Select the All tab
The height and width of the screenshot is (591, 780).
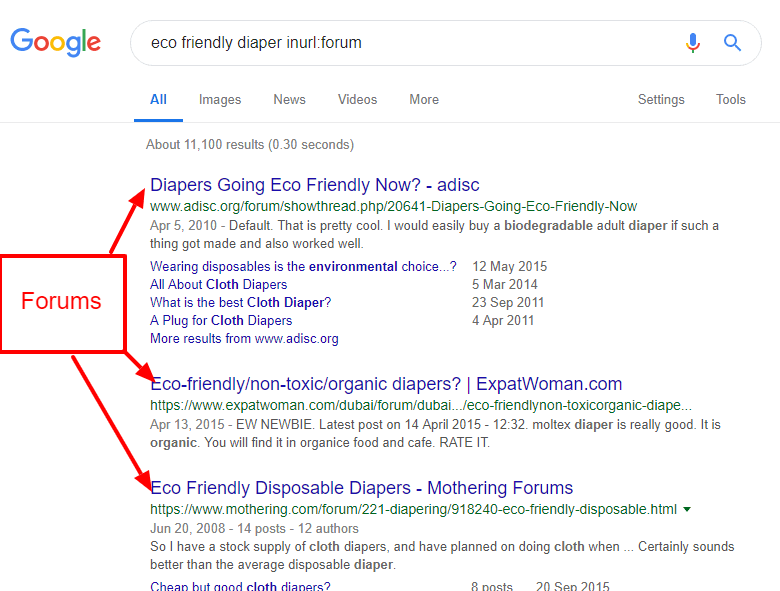click(158, 99)
